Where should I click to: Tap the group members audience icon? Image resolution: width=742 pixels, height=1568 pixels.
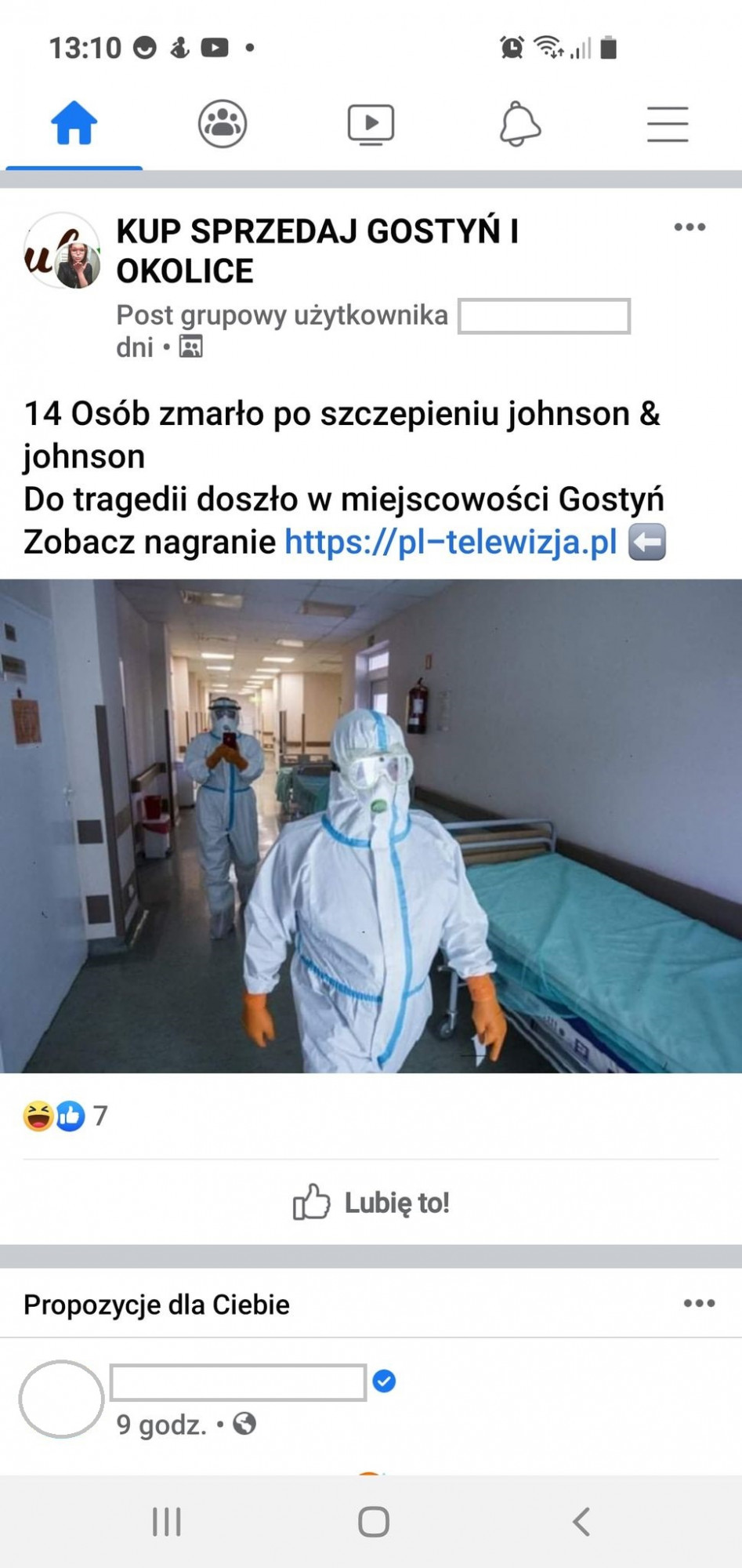(190, 346)
